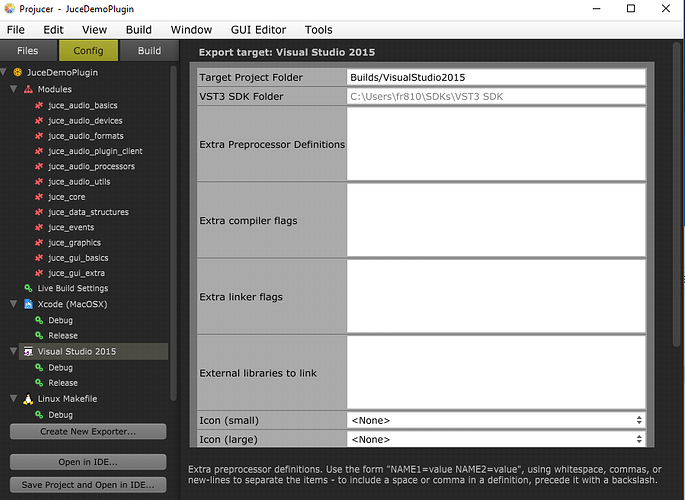This screenshot has width=685, height=500.
Task: Maximize the Projucer window
Action: click(x=631, y=8)
